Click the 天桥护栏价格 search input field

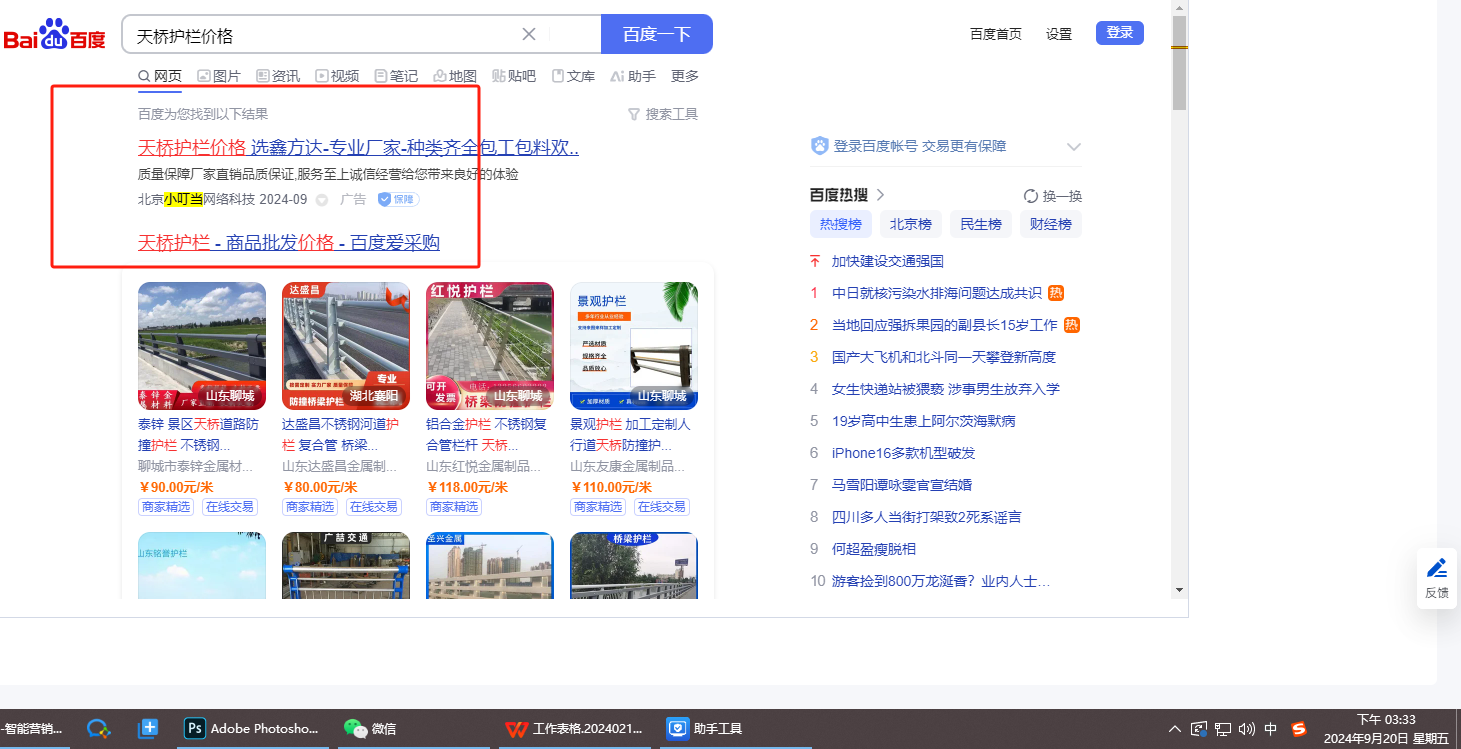point(320,35)
